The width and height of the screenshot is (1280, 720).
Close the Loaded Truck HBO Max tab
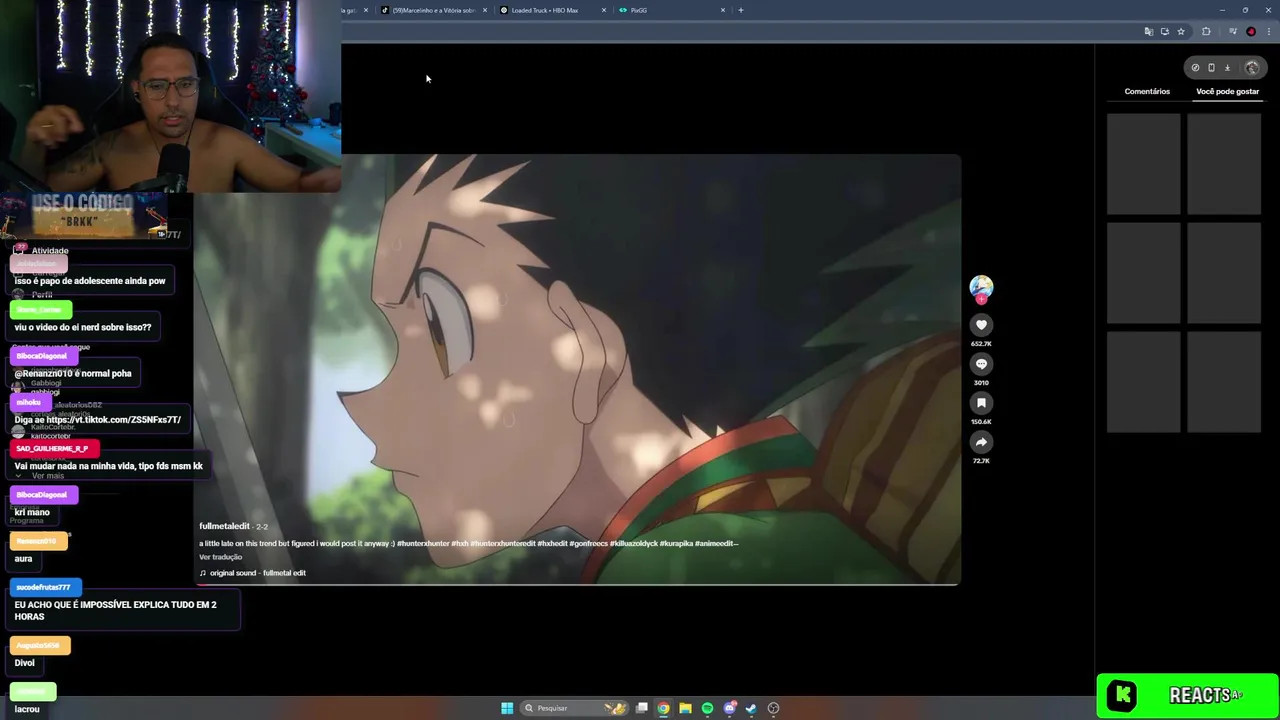click(604, 10)
